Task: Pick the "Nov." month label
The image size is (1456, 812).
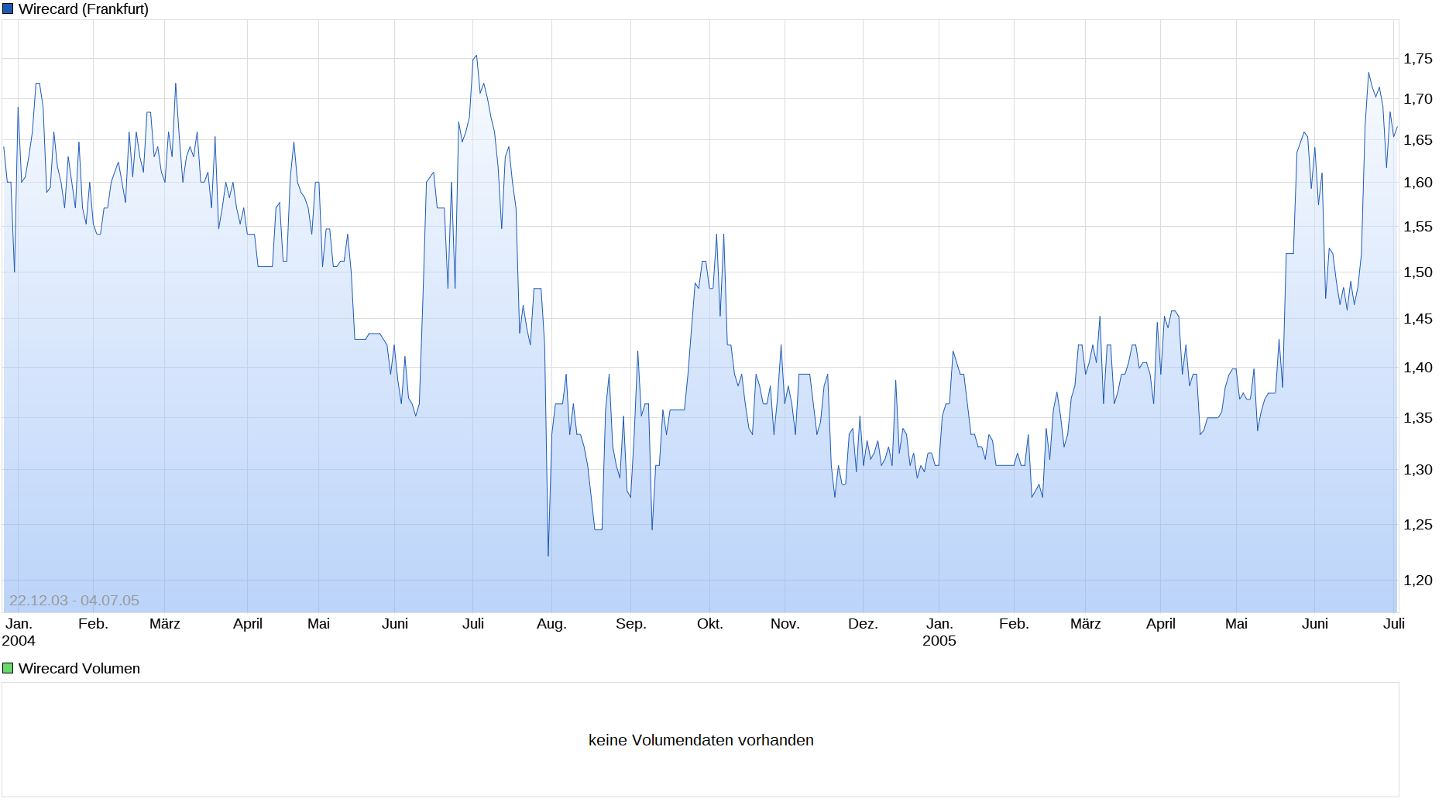Action: [x=785, y=624]
